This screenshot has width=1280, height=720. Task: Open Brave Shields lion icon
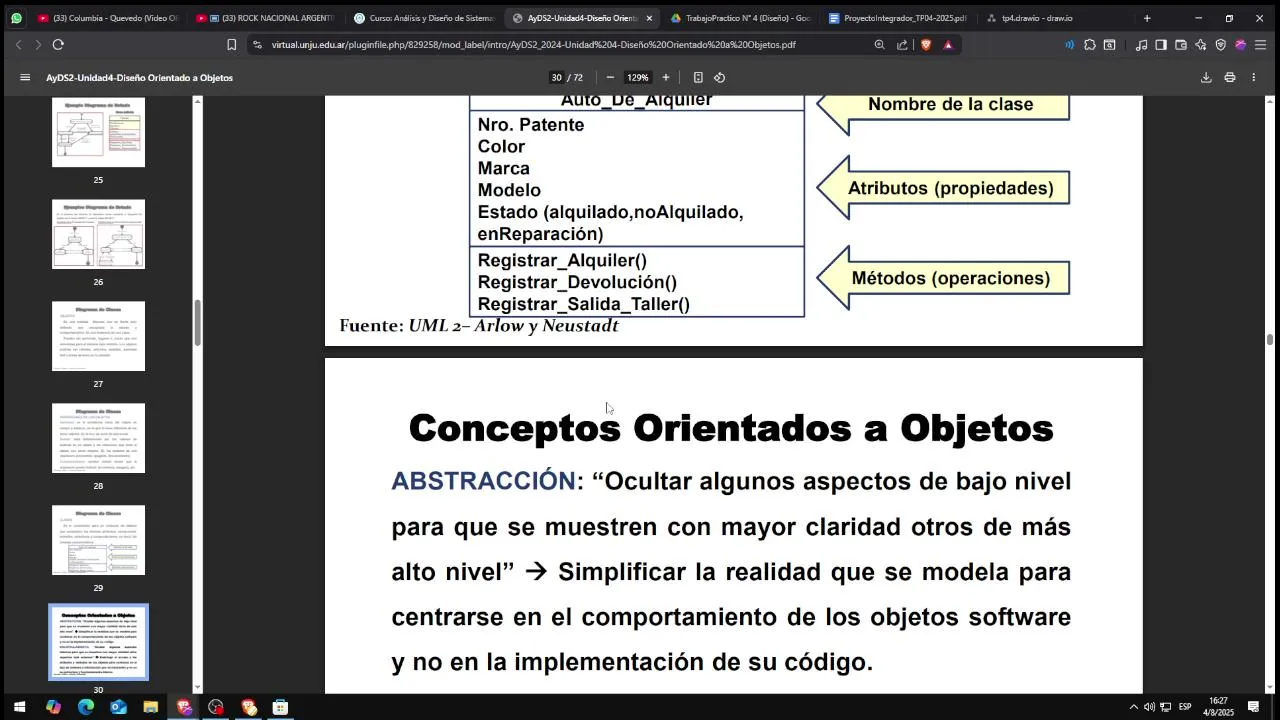pyautogui.click(x=926, y=44)
